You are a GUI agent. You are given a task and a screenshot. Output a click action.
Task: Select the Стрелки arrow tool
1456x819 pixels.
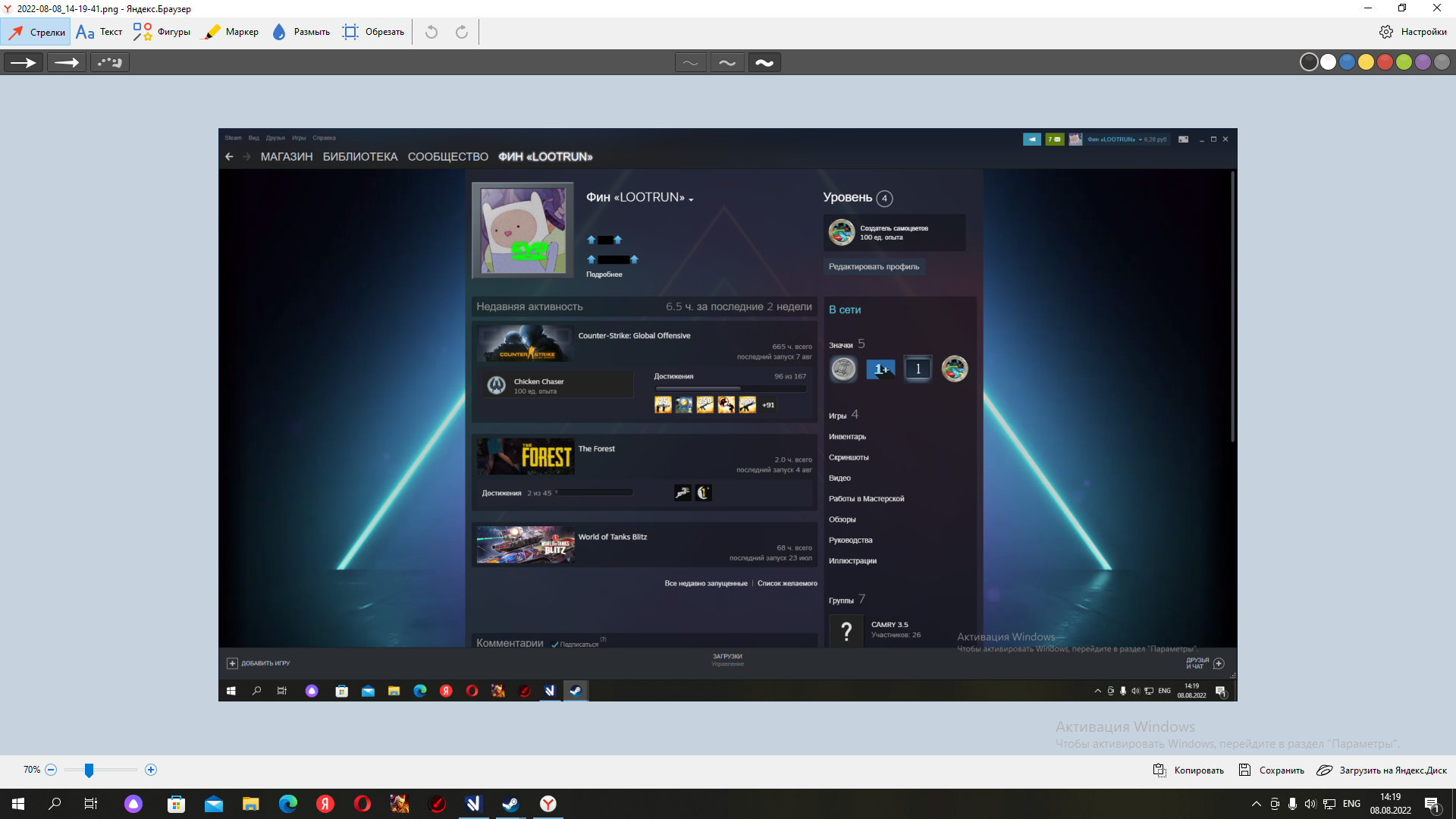pyautogui.click(x=36, y=32)
